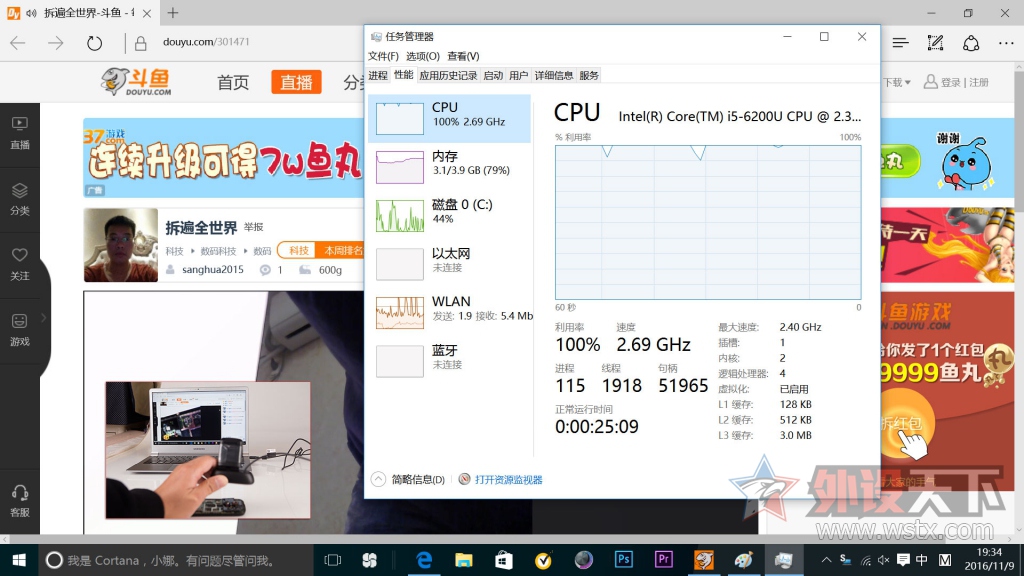
Task: Switch to the 用户 tab
Action: (519, 76)
